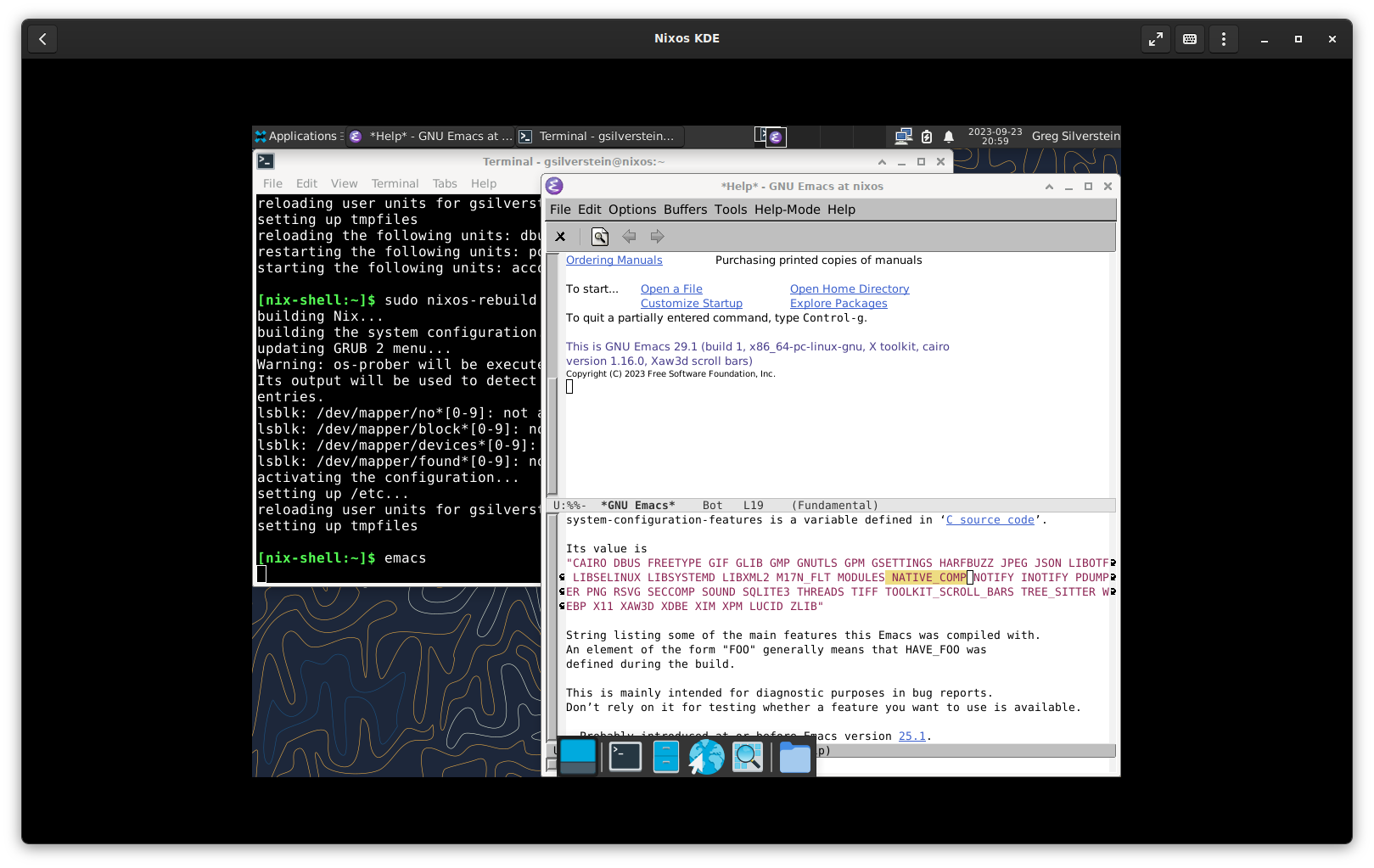Follow the Open Home Directory link
1374x868 pixels.
[850, 289]
